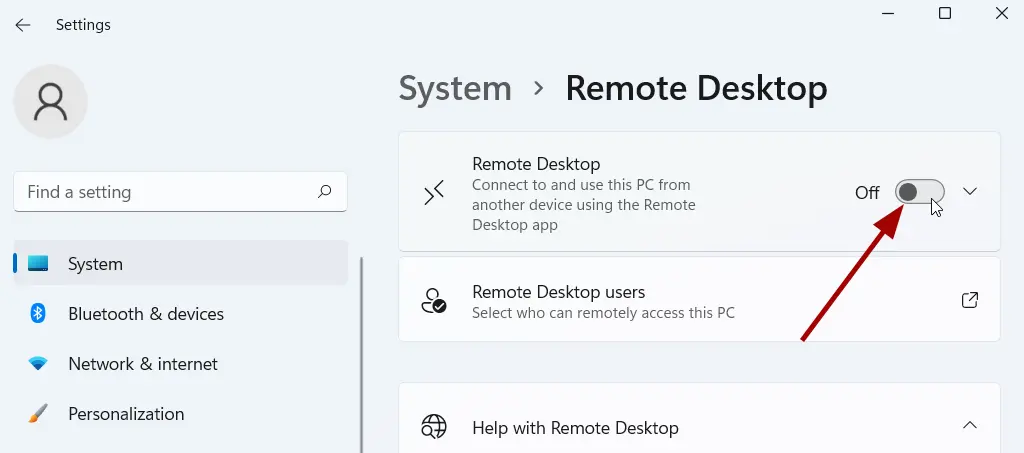Image resolution: width=1024 pixels, height=453 pixels.
Task: Click the 'Connect to and use this PC' description
Action: coord(584,205)
